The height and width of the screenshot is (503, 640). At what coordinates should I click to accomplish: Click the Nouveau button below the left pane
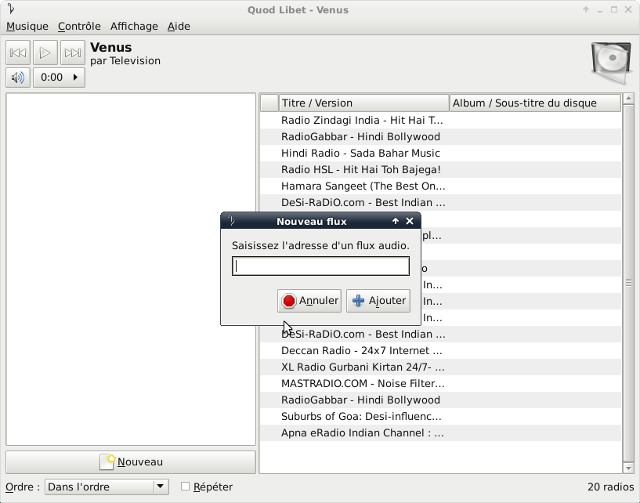click(131, 462)
